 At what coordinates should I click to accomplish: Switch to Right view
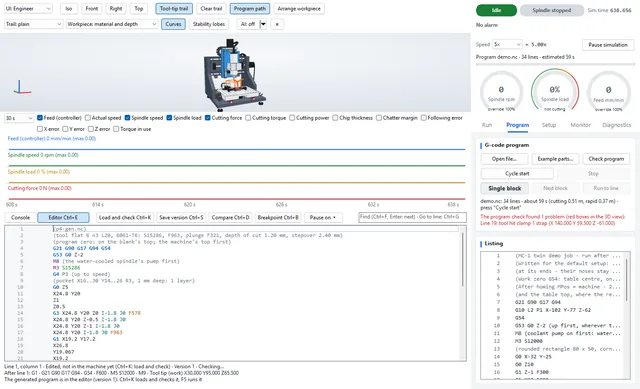click(116, 9)
